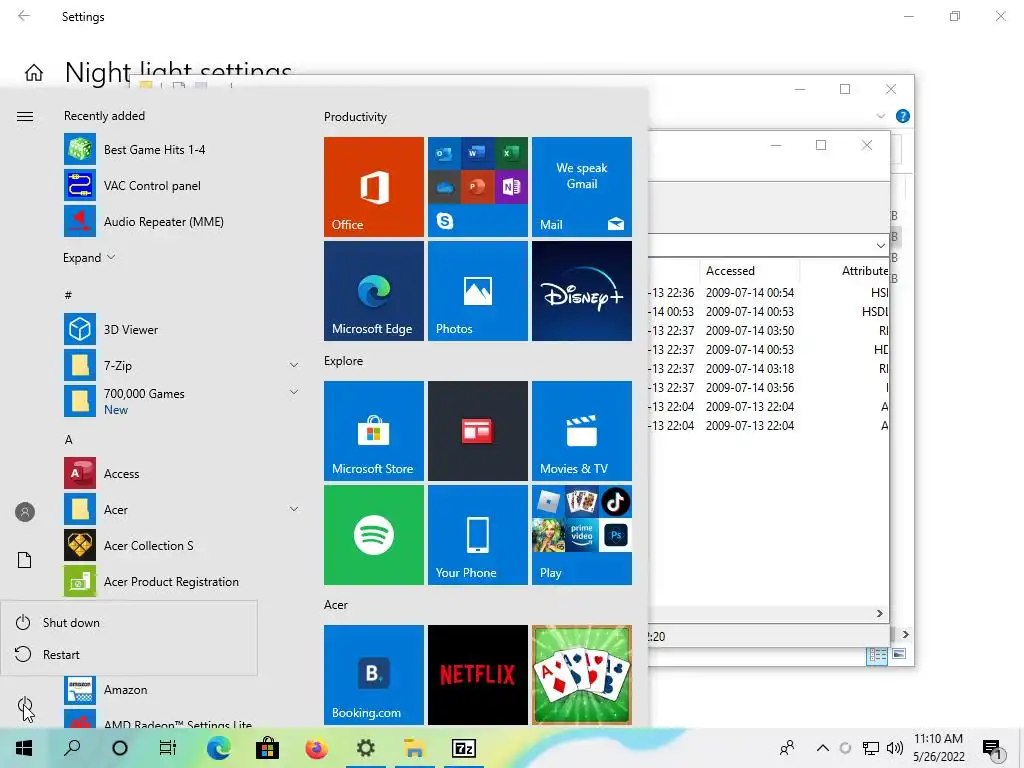Open the volume control in the tray
This screenshot has height=768, width=1024.
[895, 748]
